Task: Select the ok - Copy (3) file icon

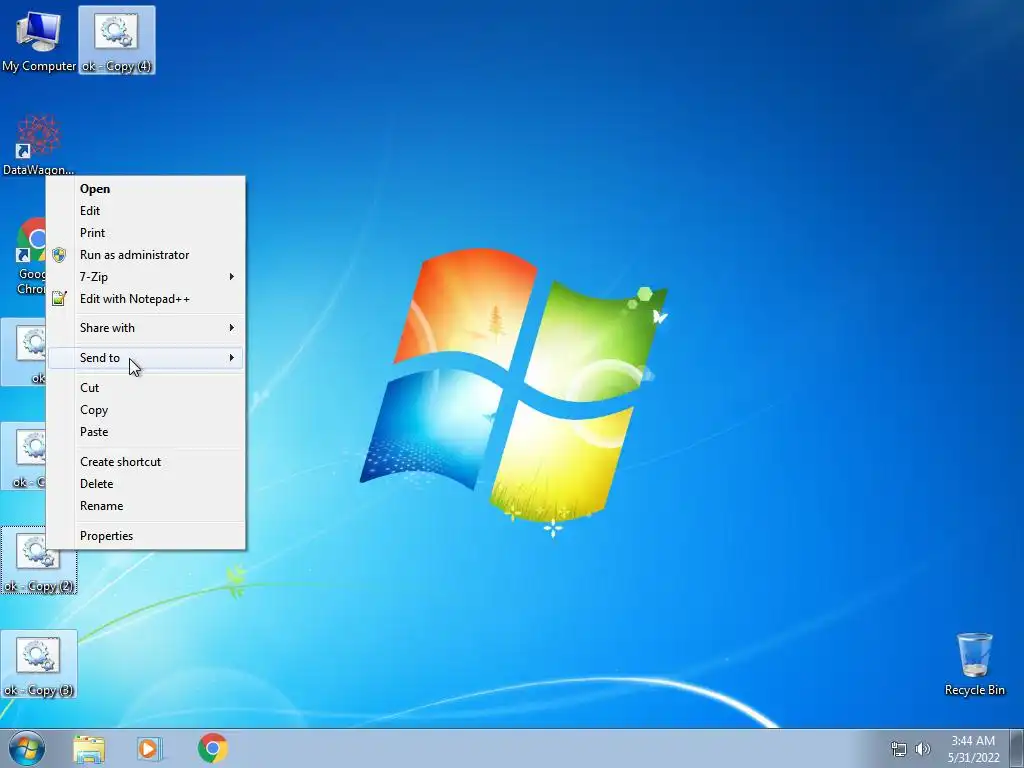Action: pyautogui.click(x=39, y=665)
